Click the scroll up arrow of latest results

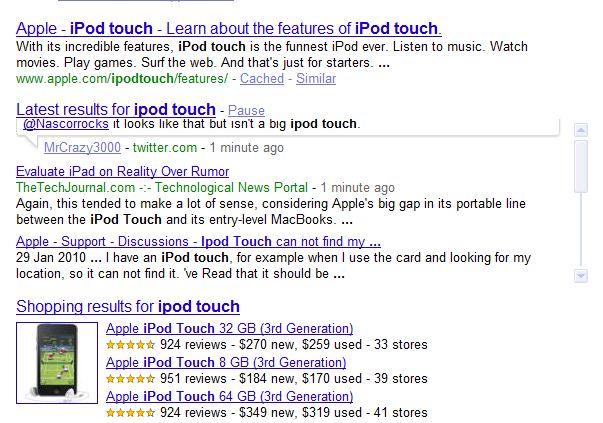581,130
